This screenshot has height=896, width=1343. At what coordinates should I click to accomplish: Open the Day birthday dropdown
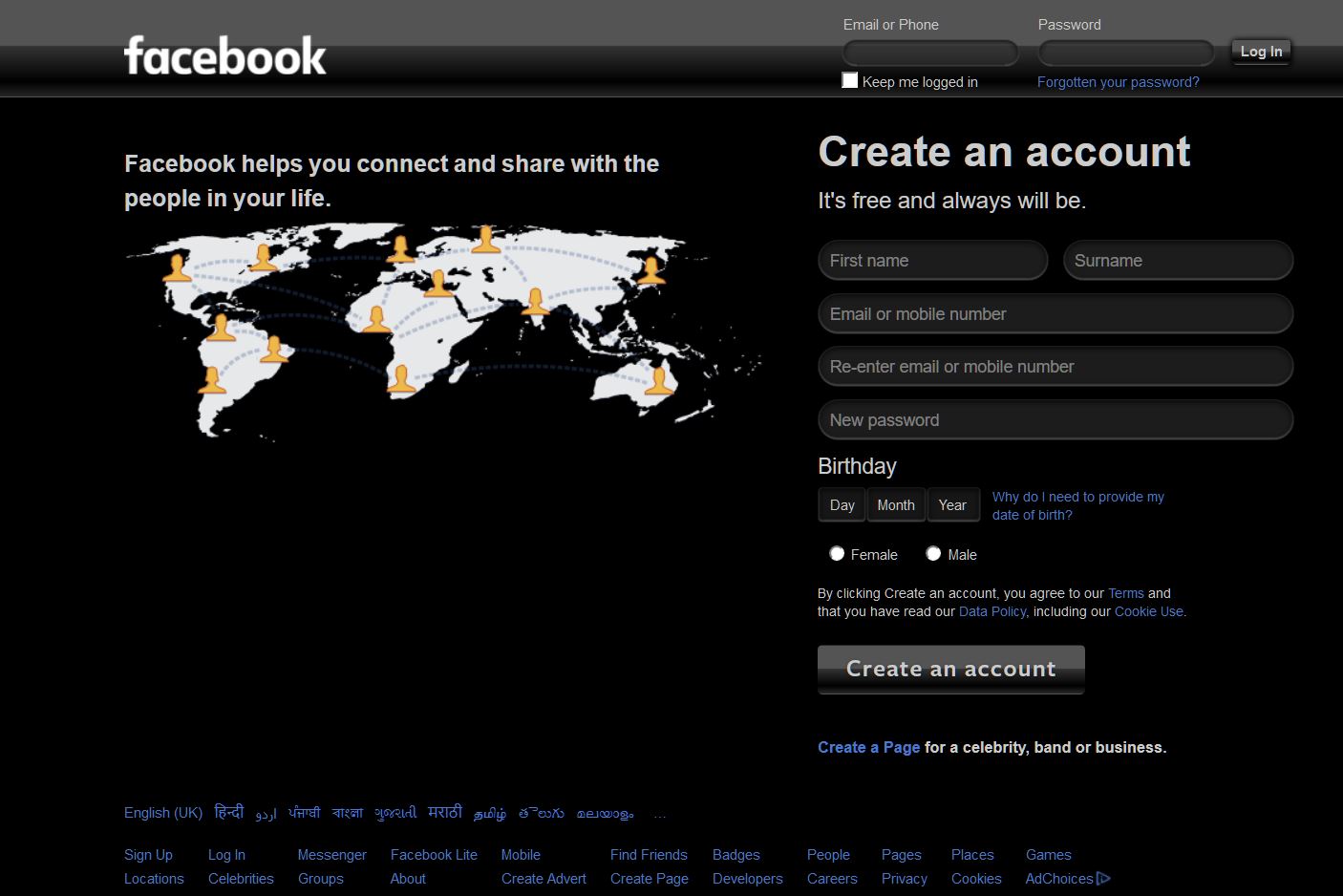(x=841, y=504)
